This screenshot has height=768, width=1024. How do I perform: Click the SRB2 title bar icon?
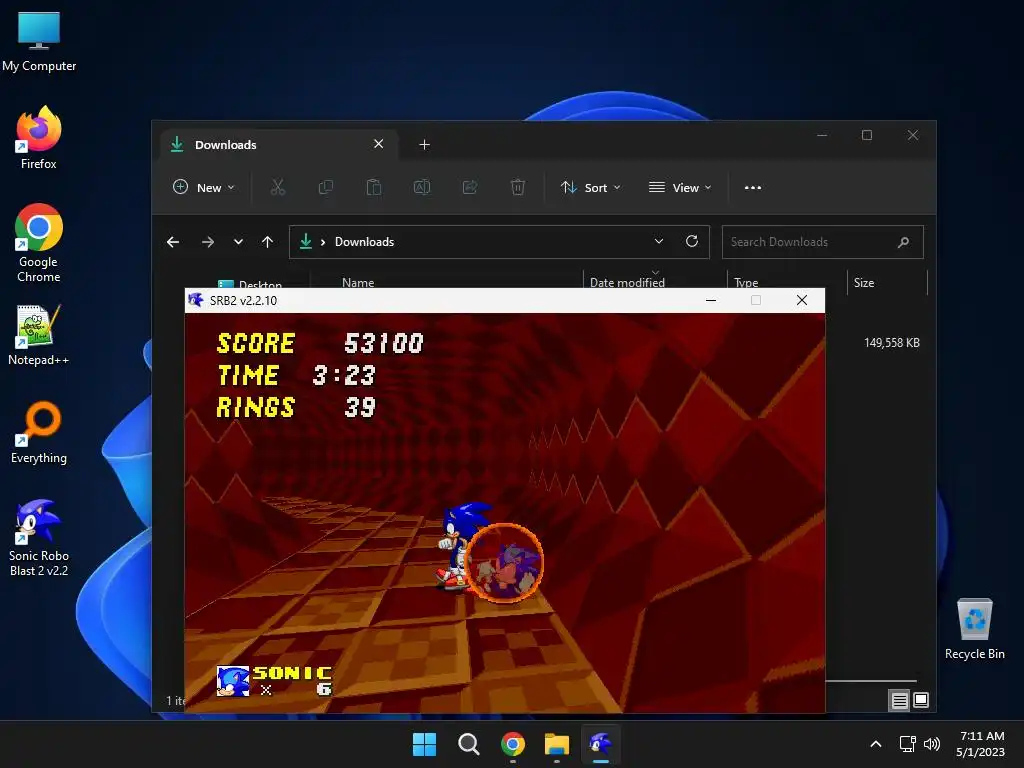[196, 300]
